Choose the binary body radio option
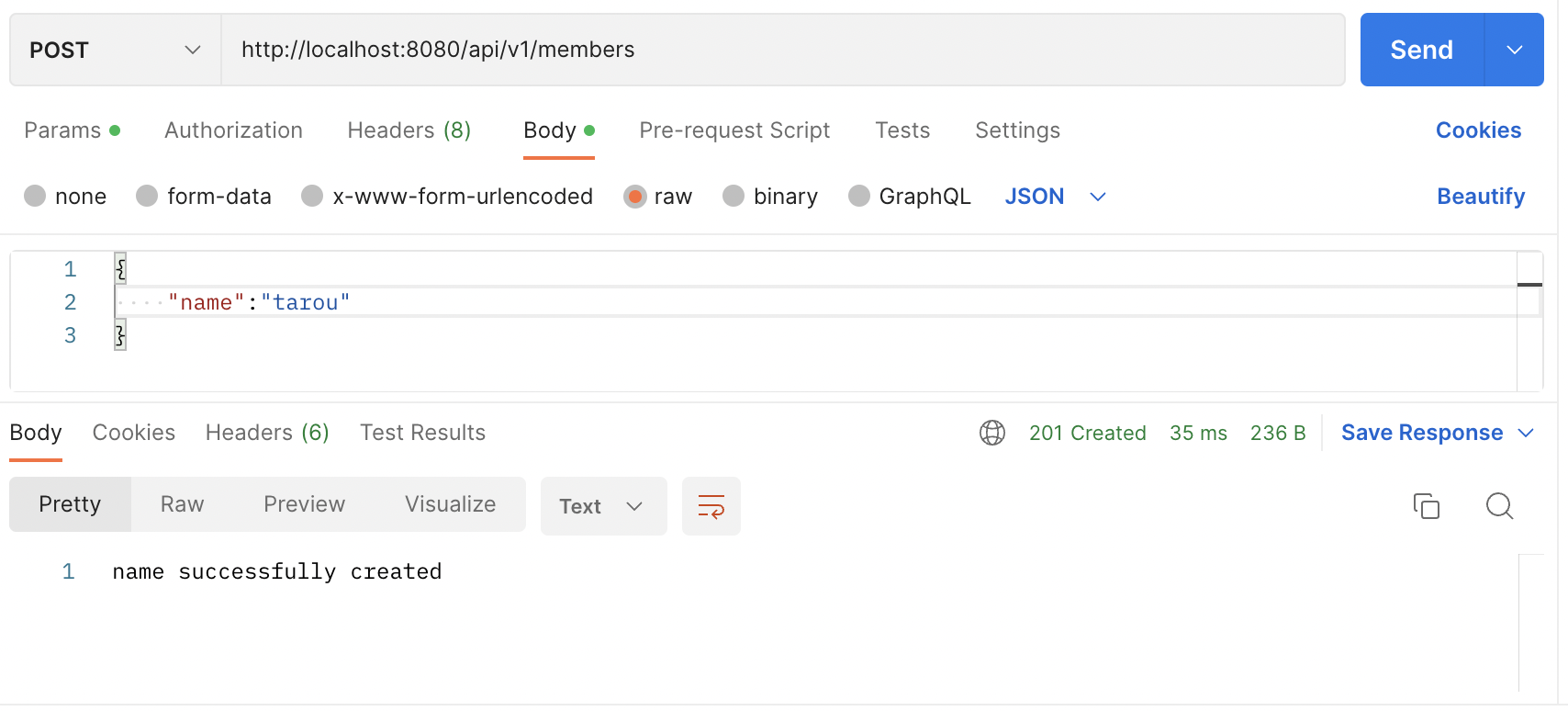This screenshot has height=711, width=1568. tap(734, 196)
